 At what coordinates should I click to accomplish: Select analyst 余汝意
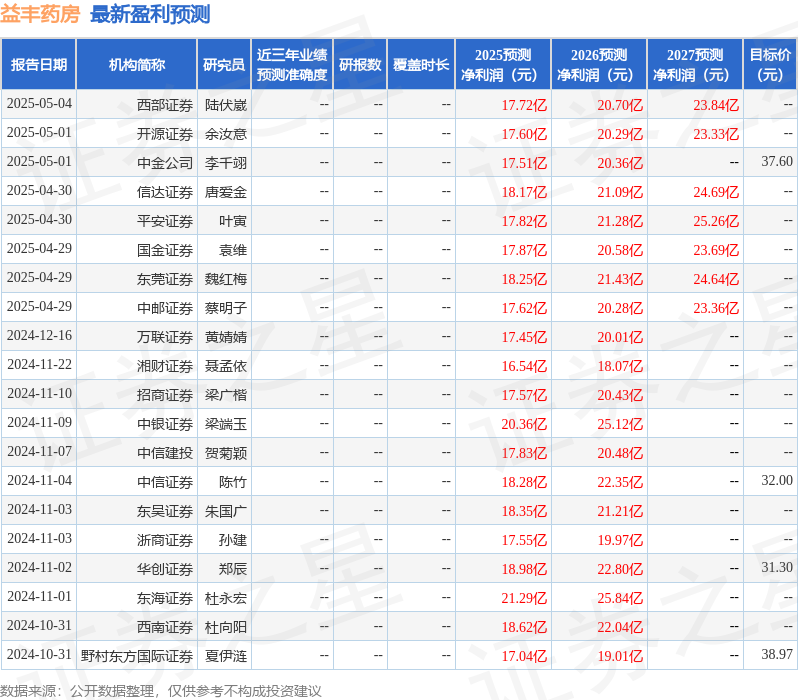click(x=225, y=134)
